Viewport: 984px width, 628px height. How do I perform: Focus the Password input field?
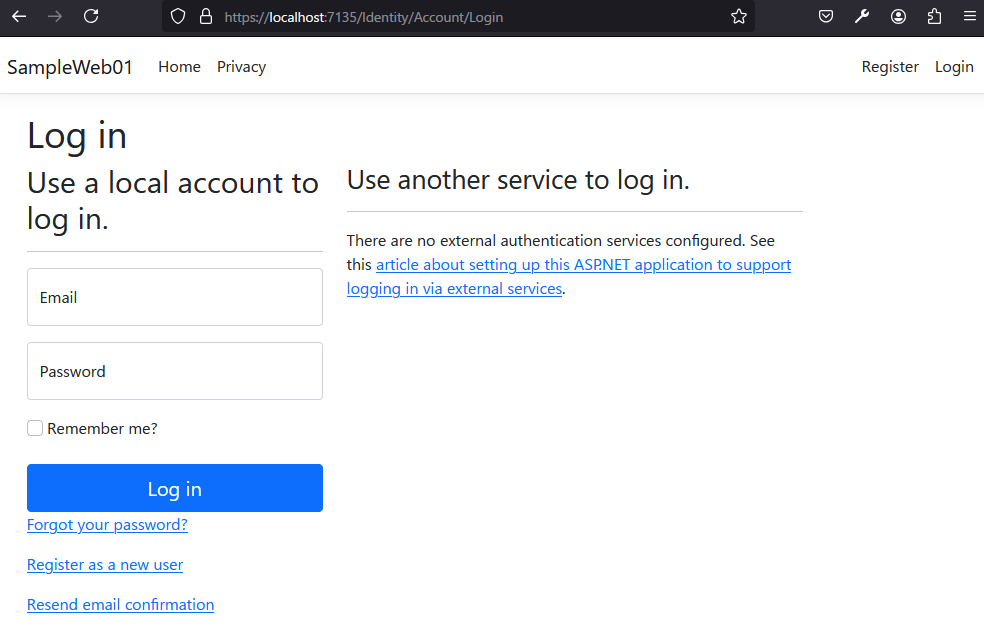pos(175,371)
